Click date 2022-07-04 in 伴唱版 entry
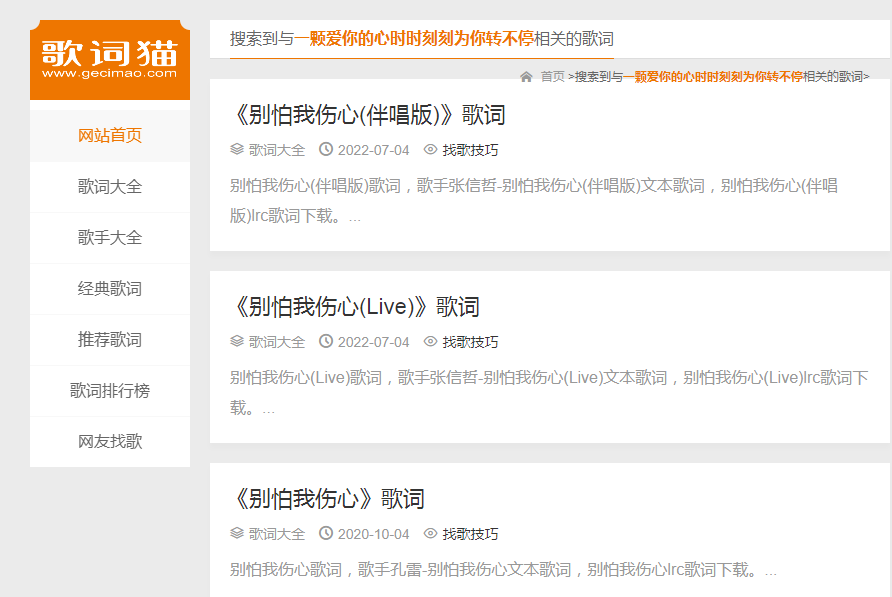The image size is (892, 597). (x=373, y=150)
